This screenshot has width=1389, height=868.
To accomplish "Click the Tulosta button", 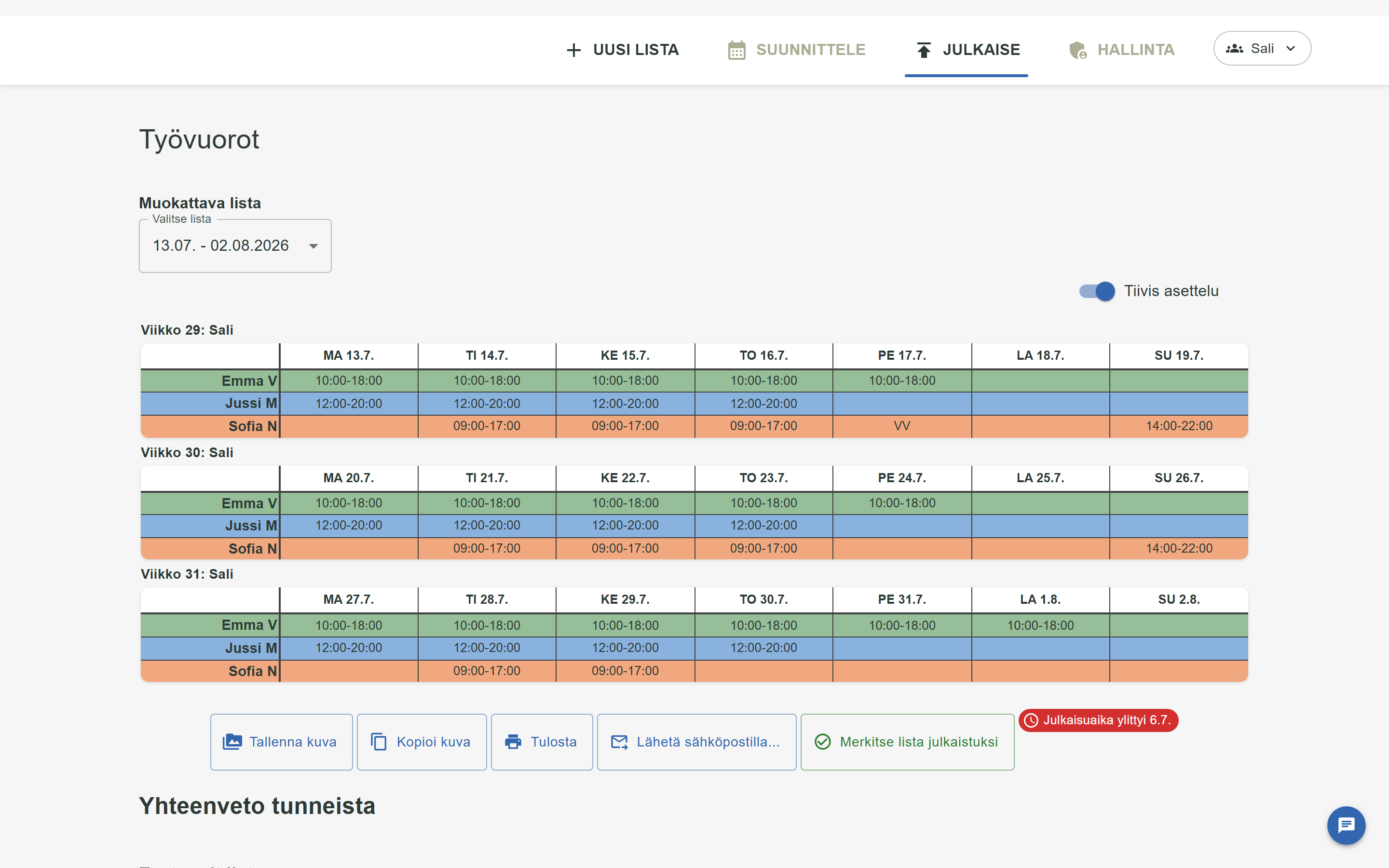I will tap(542, 742).
